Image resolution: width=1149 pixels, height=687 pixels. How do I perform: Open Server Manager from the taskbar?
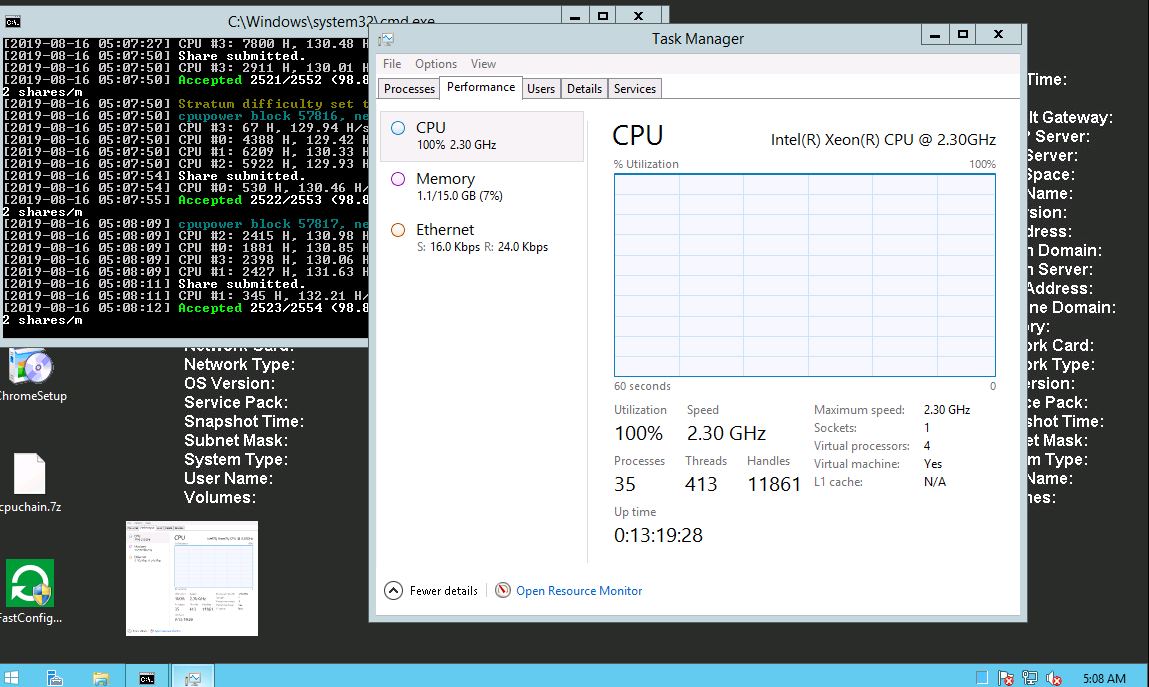coord(56,677)
